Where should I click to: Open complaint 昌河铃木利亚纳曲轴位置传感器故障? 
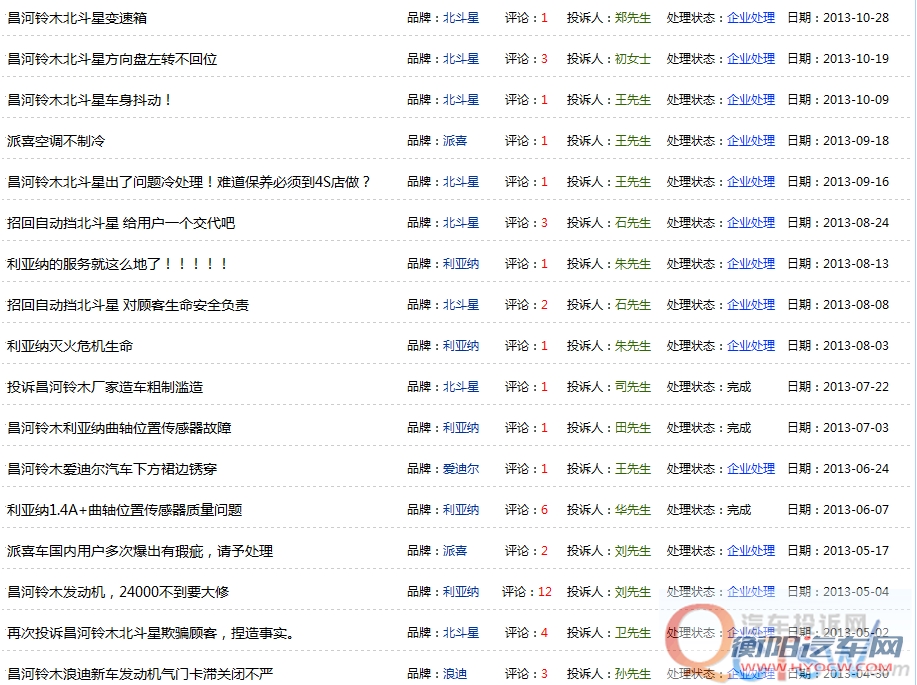(119, 428)
